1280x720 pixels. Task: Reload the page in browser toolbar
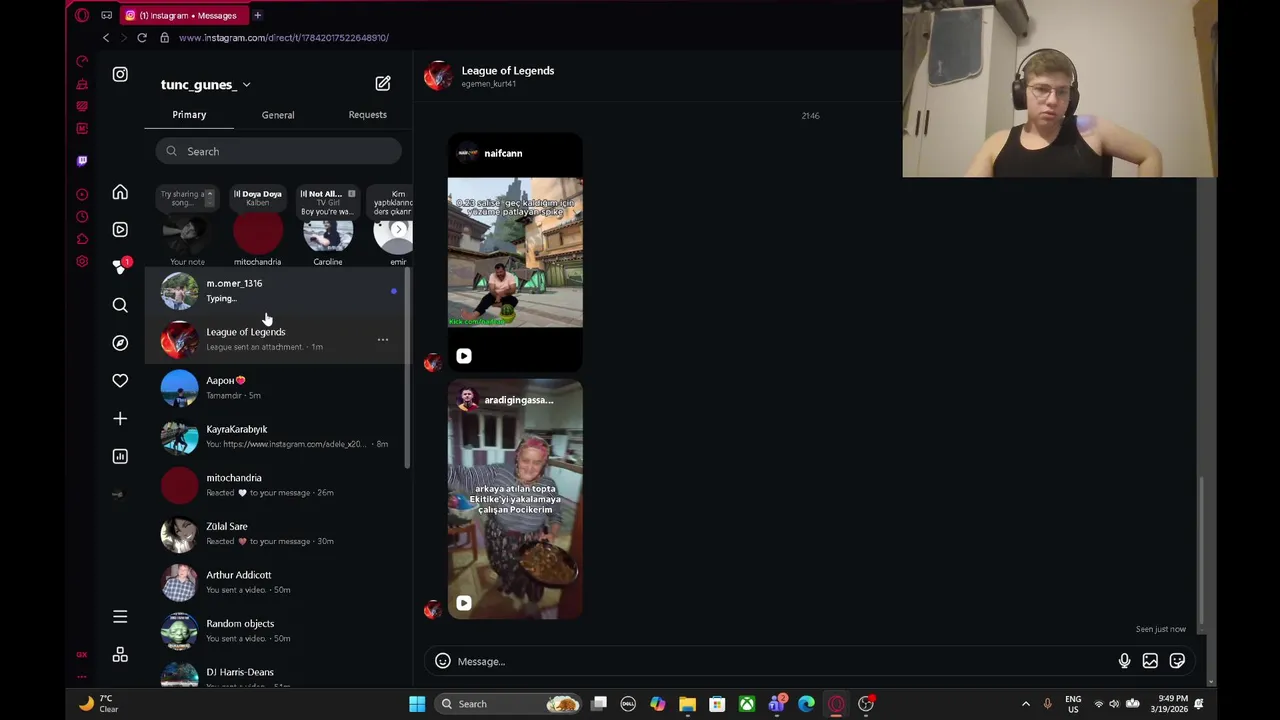[x=142, y=38]
